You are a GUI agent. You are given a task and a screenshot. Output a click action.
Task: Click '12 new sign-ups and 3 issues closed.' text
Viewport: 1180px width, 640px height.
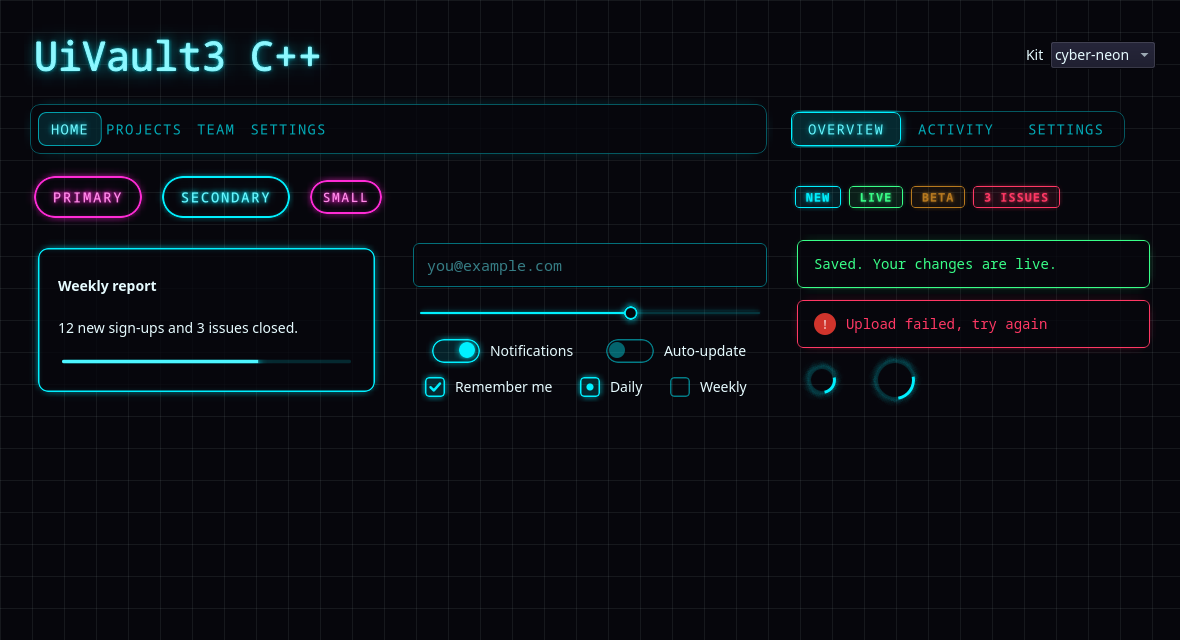click(178, 328)
